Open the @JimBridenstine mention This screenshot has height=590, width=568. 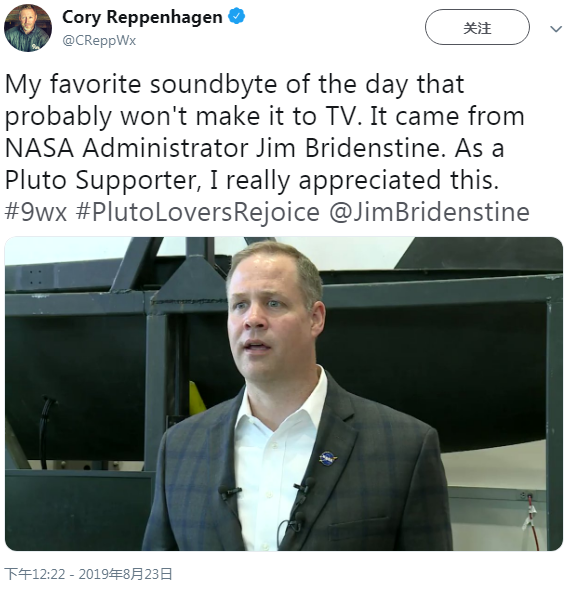(429, 212)
